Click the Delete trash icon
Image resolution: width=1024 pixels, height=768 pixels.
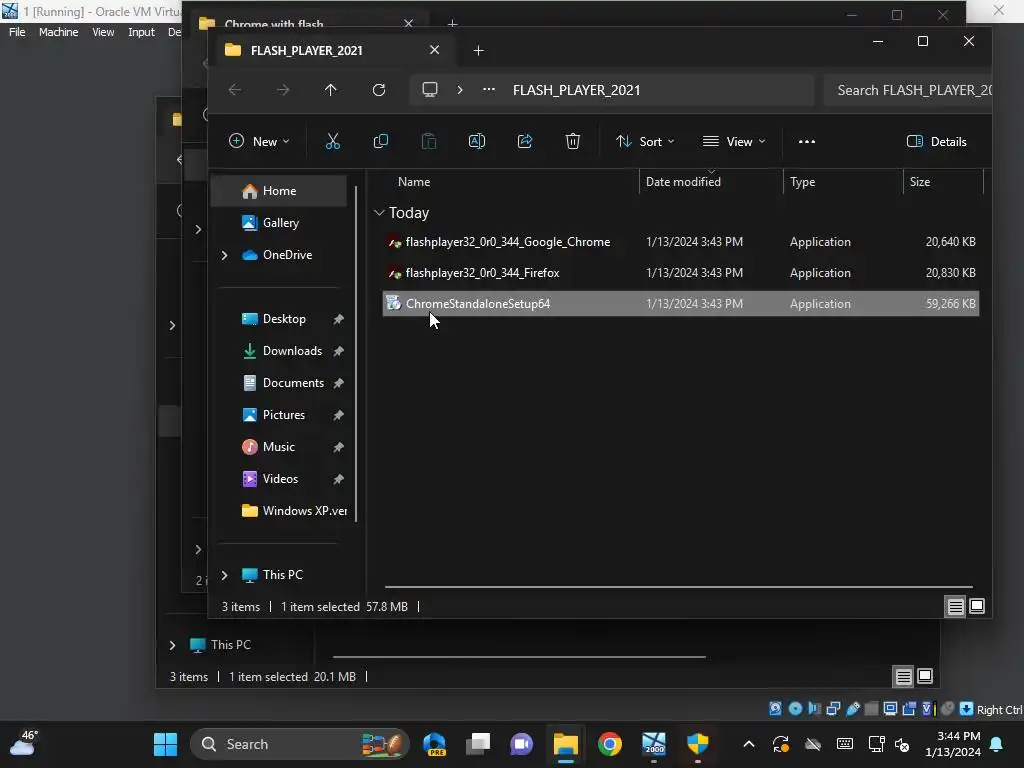coord(573,141)
